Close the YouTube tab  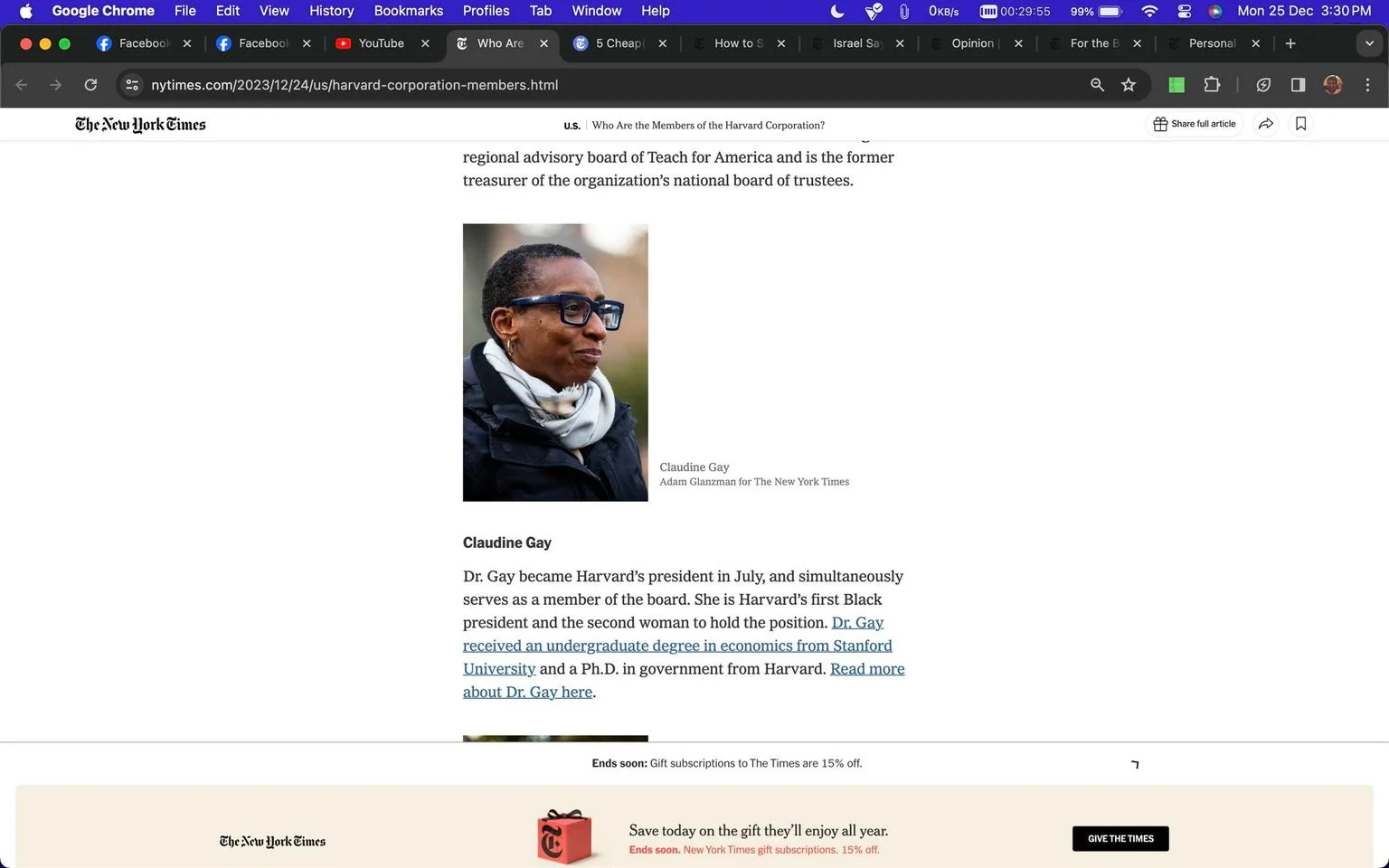[425, 43]
